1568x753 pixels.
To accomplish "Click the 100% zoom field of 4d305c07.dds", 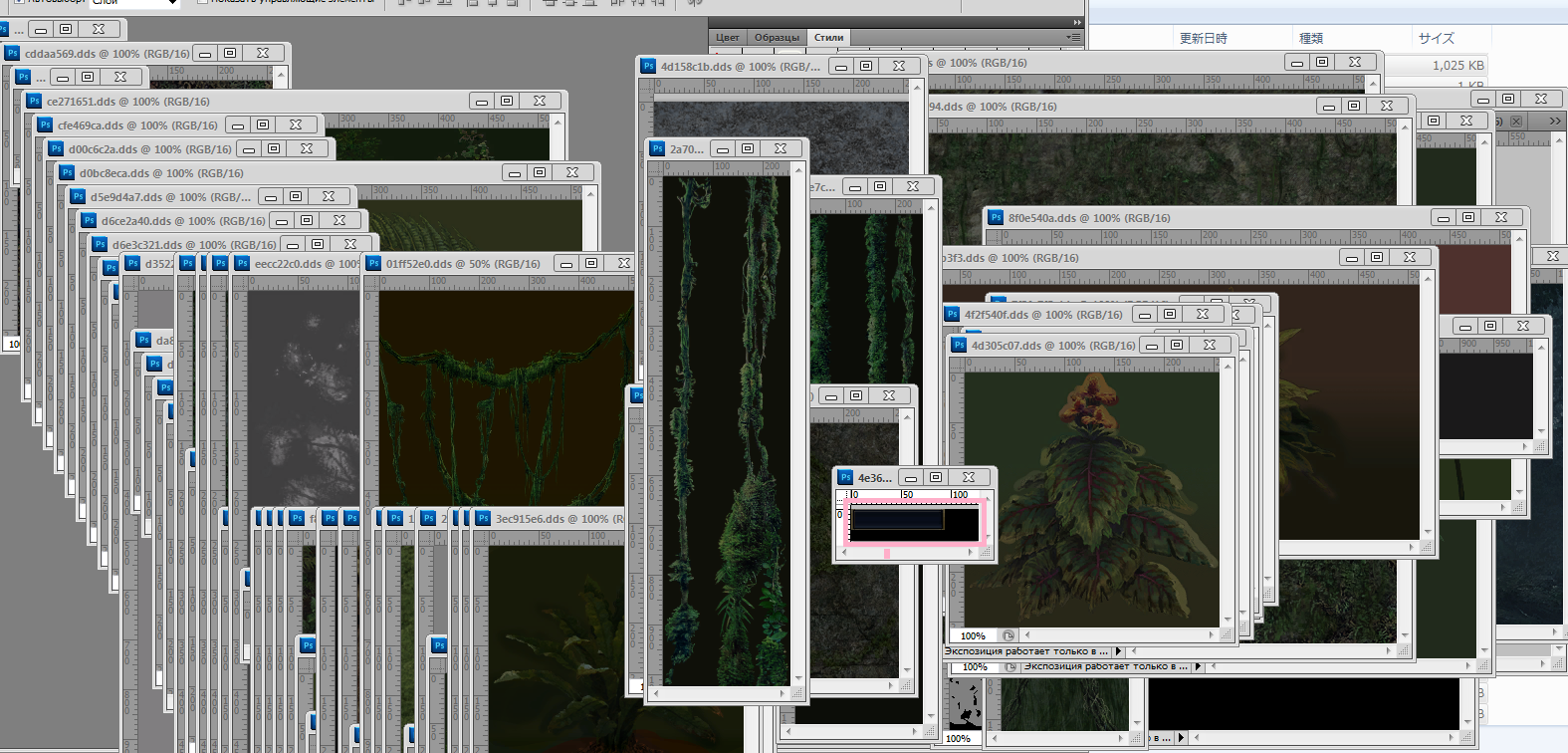I will coord(973,635).
